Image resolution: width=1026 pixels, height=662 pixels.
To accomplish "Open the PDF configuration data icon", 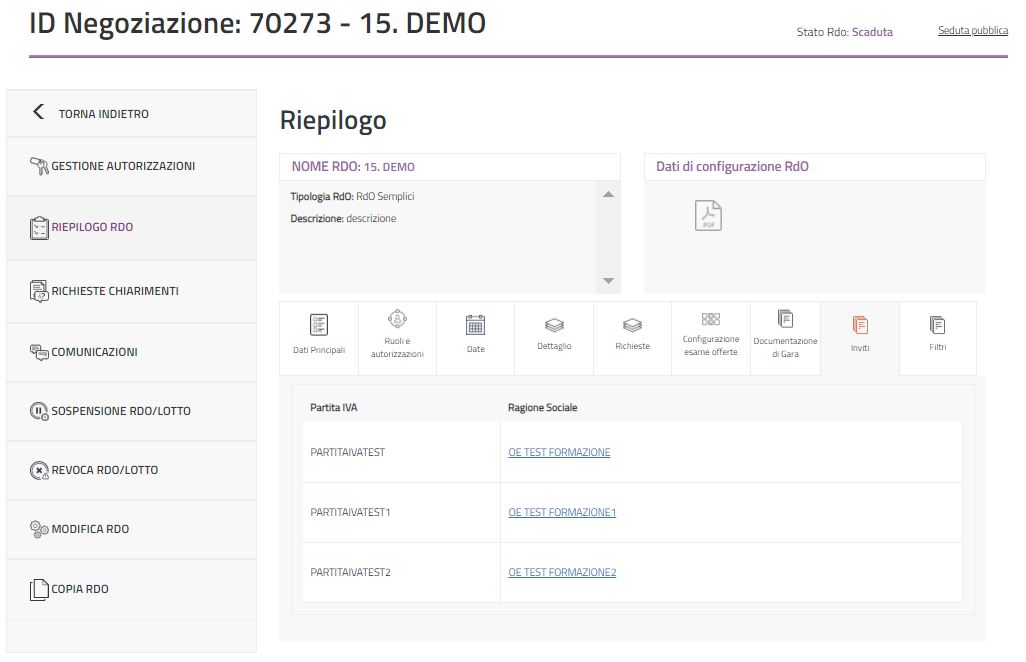I will pyautogui.click(x=708, y=215).
